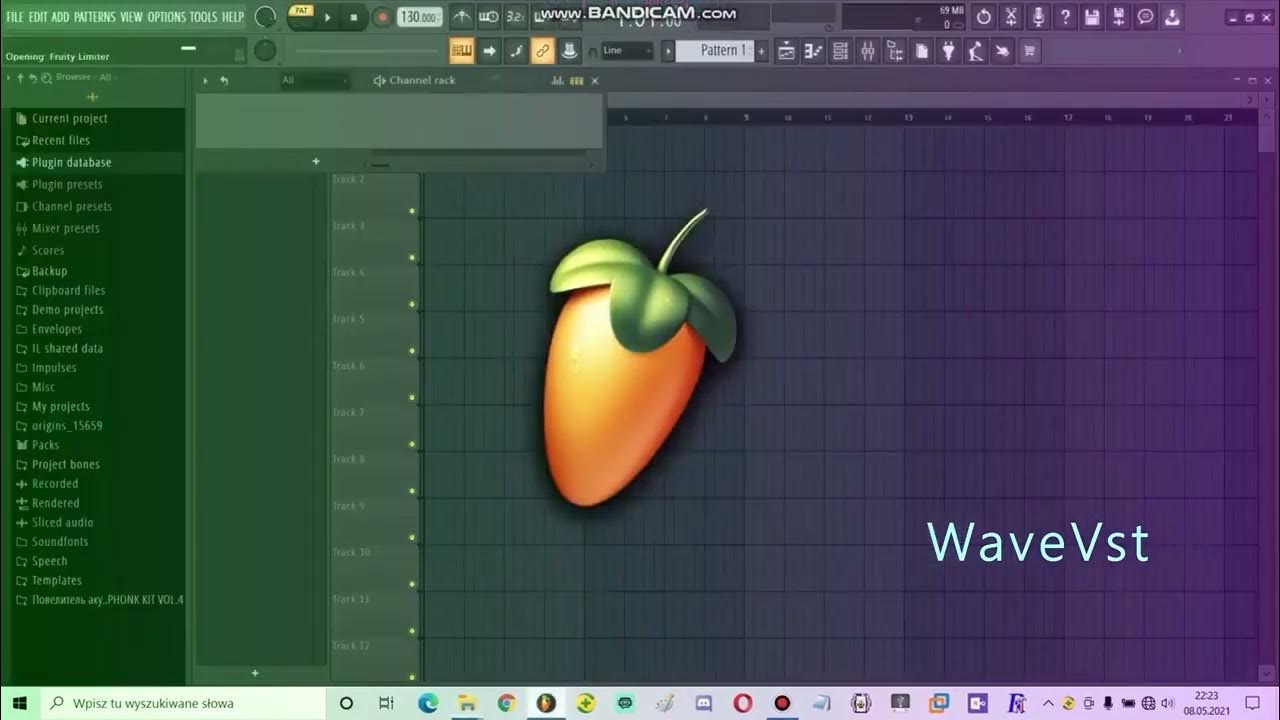1280x720 pixels.
Task: Click the undo history icon
Action: [984, 17]
